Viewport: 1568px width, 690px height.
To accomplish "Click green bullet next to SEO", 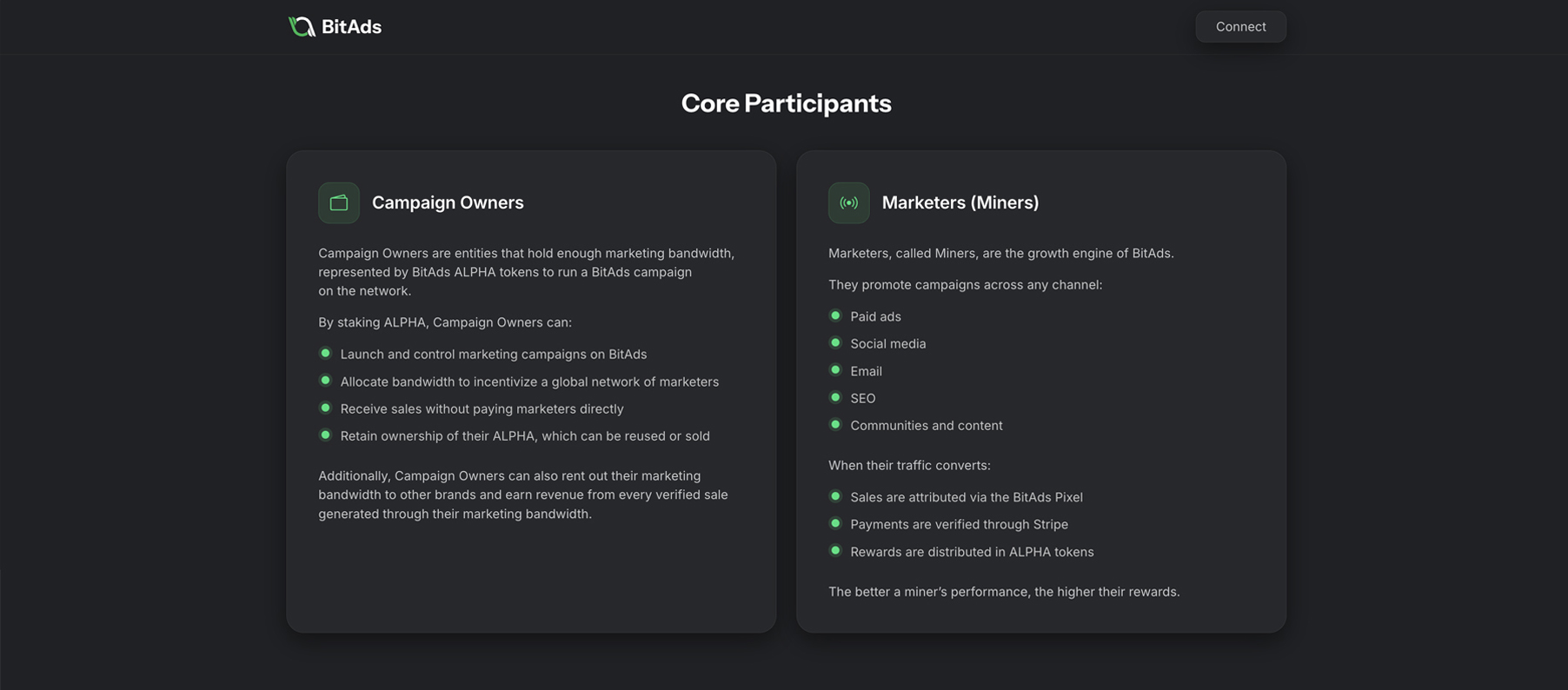I will point(835,397).
